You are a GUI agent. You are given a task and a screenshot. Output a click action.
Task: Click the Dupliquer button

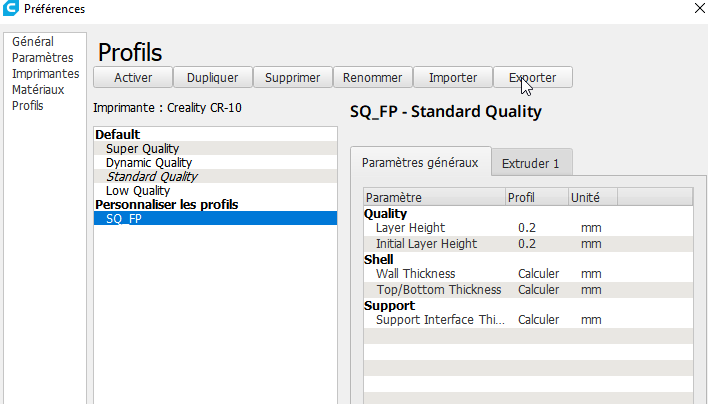pos(212,77)
